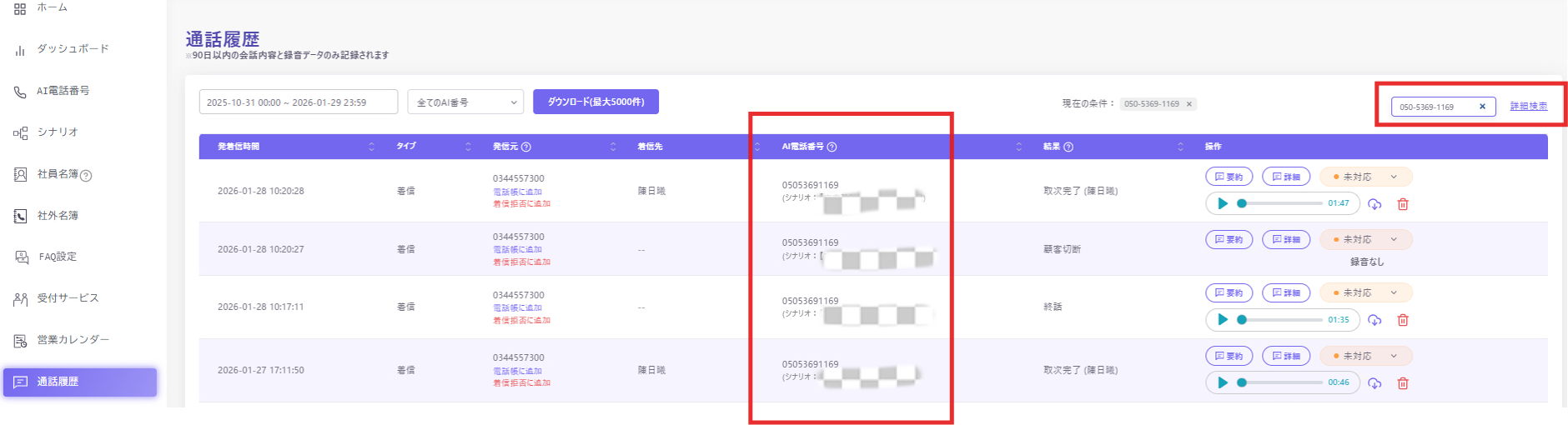Open the 詳細検索 link
Screen dimensions: 1568x425
click(1528, 107)
